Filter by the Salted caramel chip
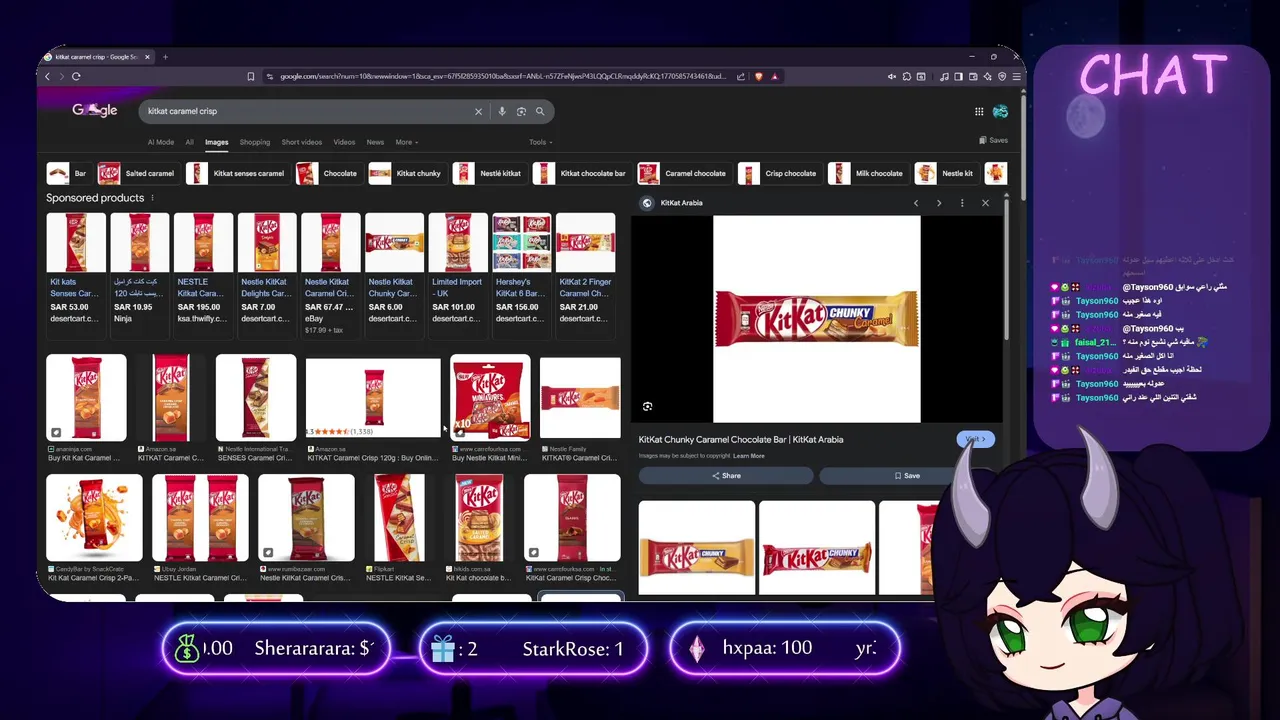The height and width of the screenshot is (720, 1280). (137, 173)
